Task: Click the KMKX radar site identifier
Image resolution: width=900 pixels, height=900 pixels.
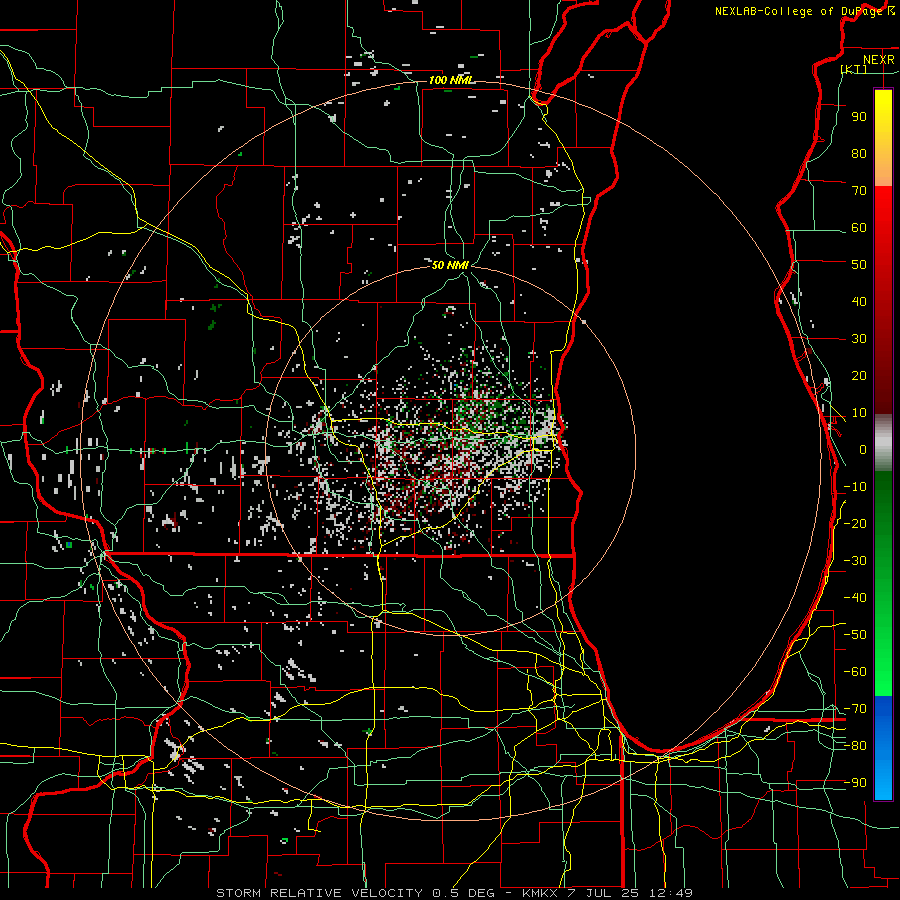Action: click(x=540, y=893)
